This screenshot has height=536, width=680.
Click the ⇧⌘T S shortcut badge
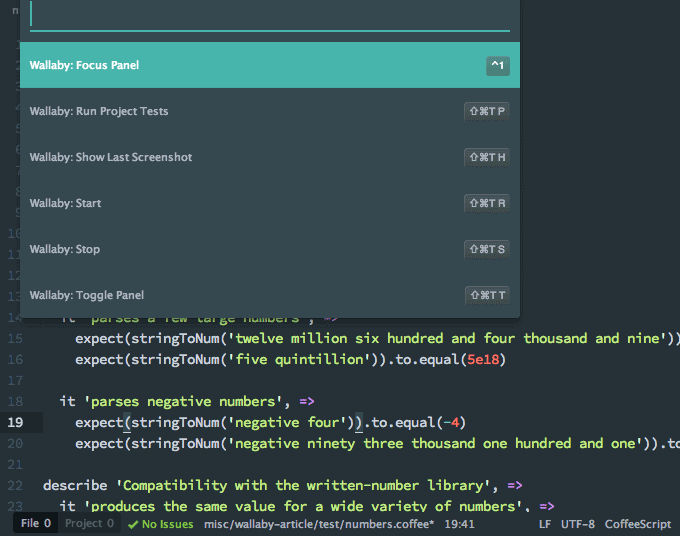coord(487,249)
